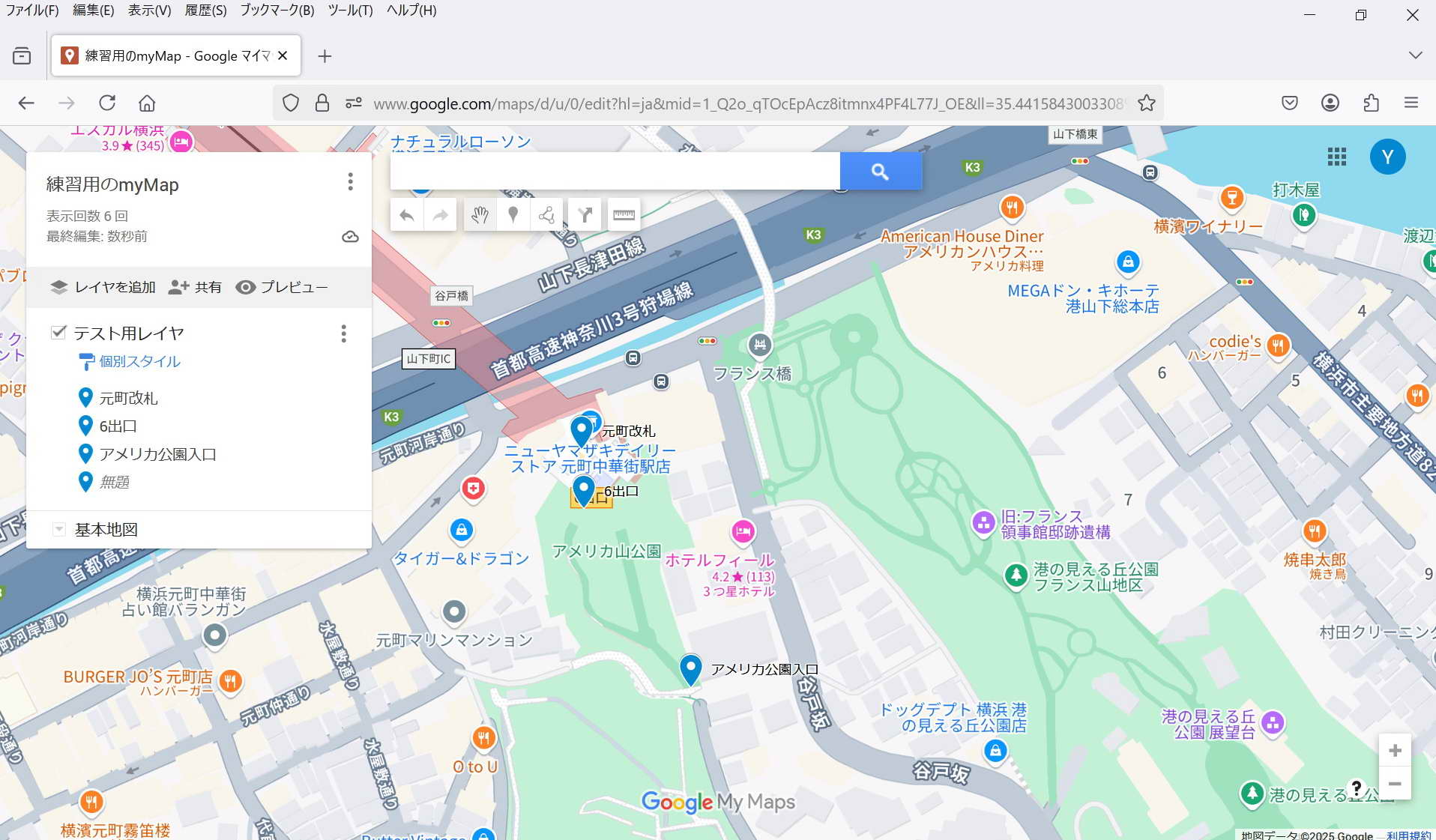
Task: Click タイガー&ドラゴン shop pin
Action: point(461,531)
